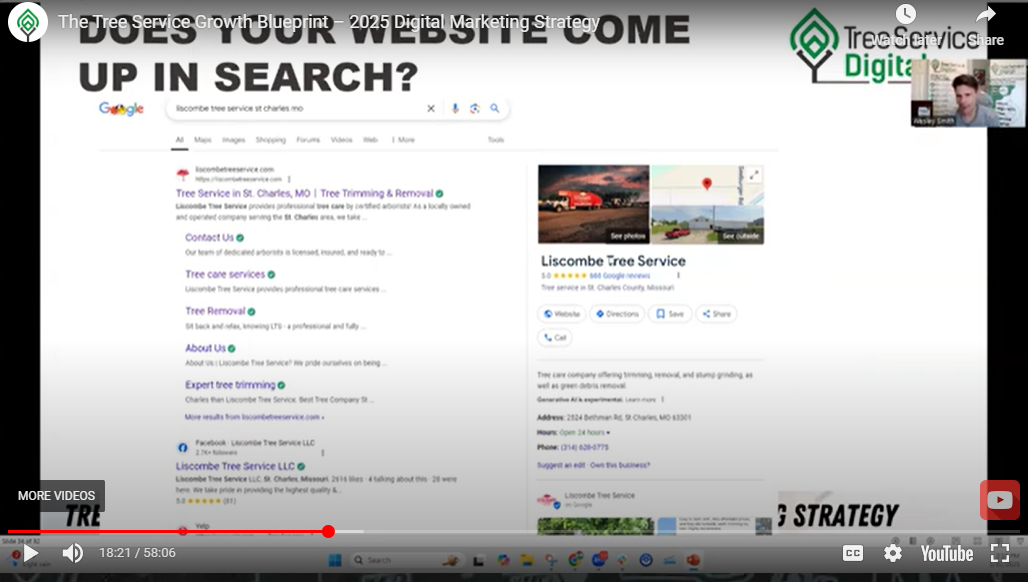The image size is (1028, 582).
Task: Mute the video audio
Action: [x=73, y=553]
